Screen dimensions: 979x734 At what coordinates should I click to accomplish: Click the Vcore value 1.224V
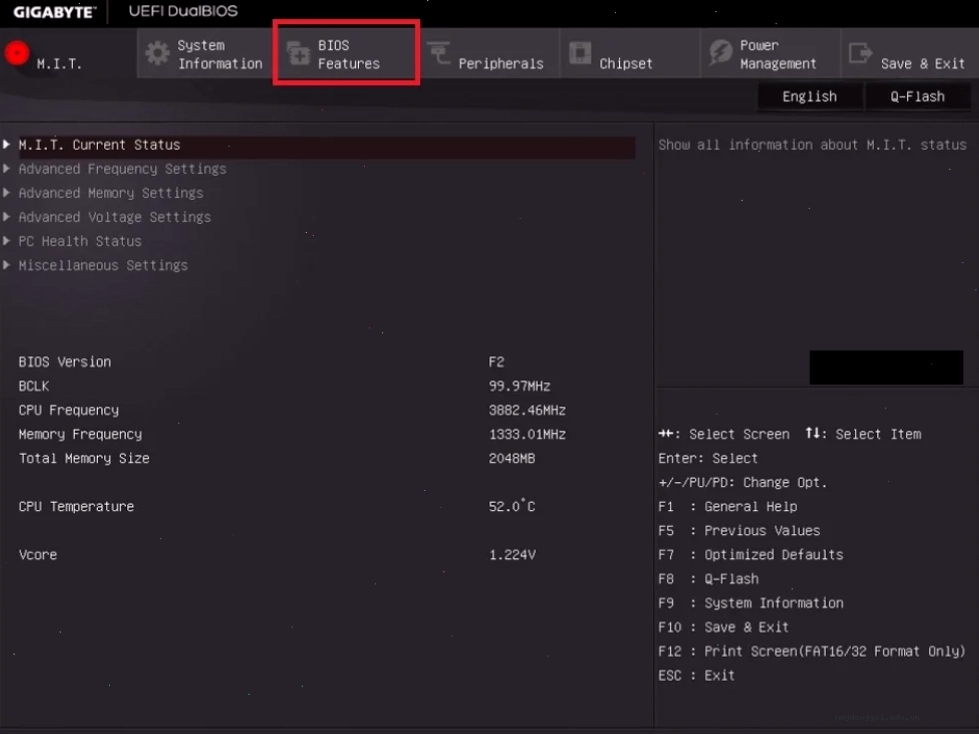512,555
